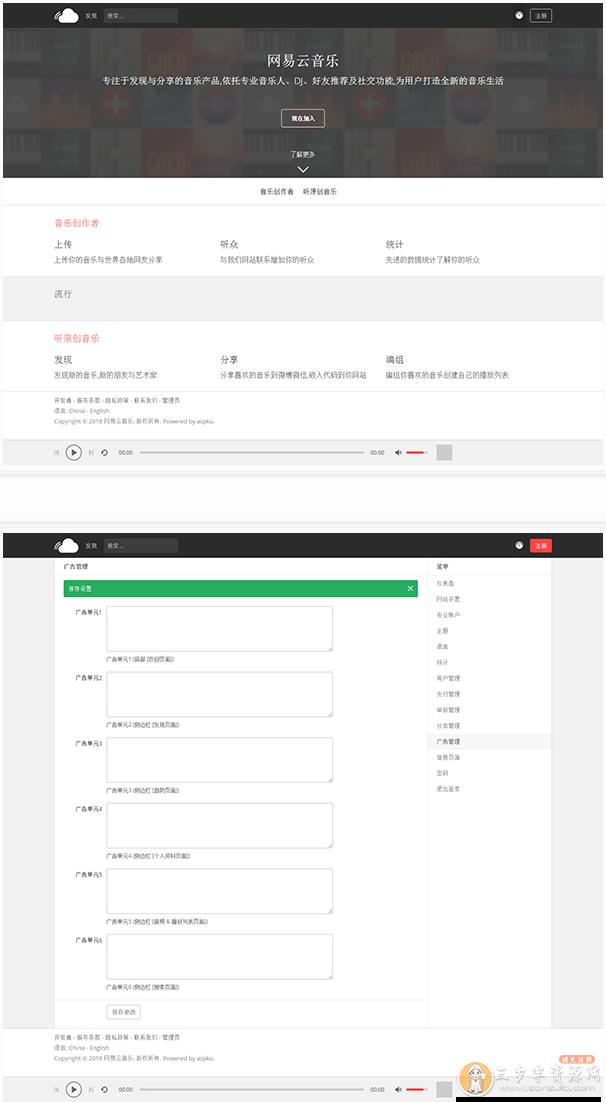Mute audio with the landing page speaker icon

(x=398, y=453)
